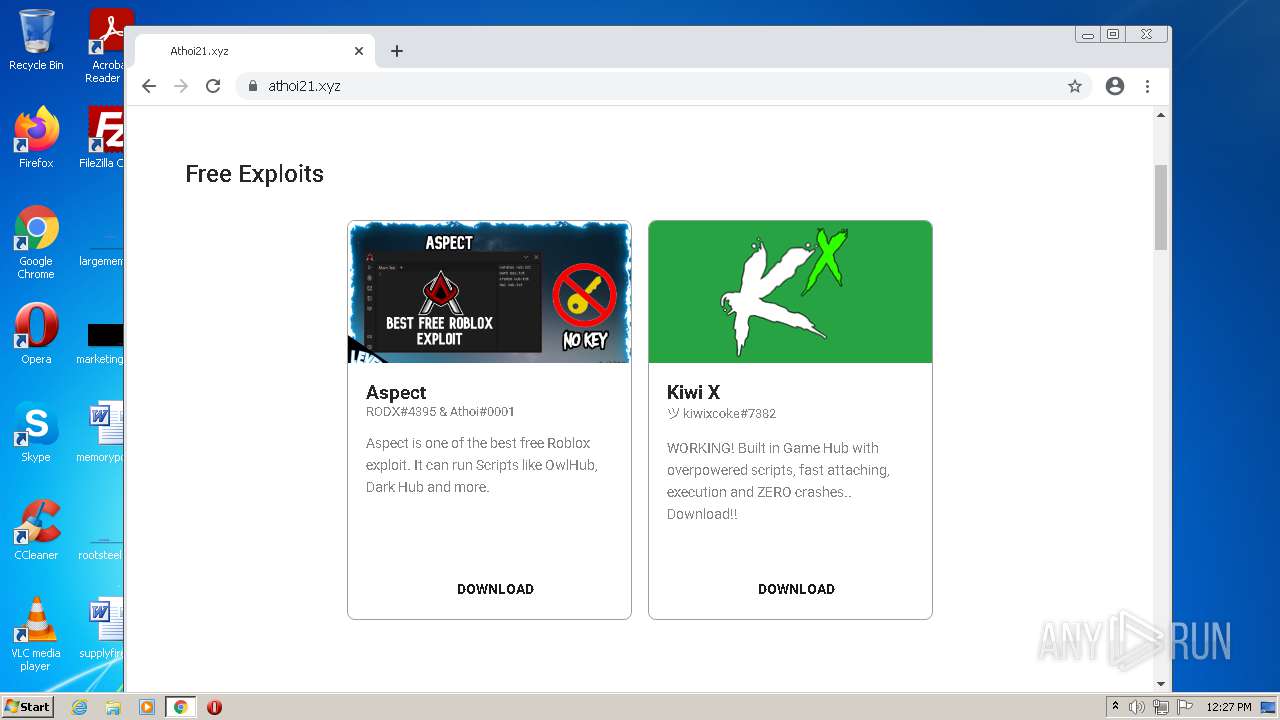The width and height of the screenshot is (1280, 720).
Task: Open the volume speaker tray icon
Action: tap(1137, 707)
